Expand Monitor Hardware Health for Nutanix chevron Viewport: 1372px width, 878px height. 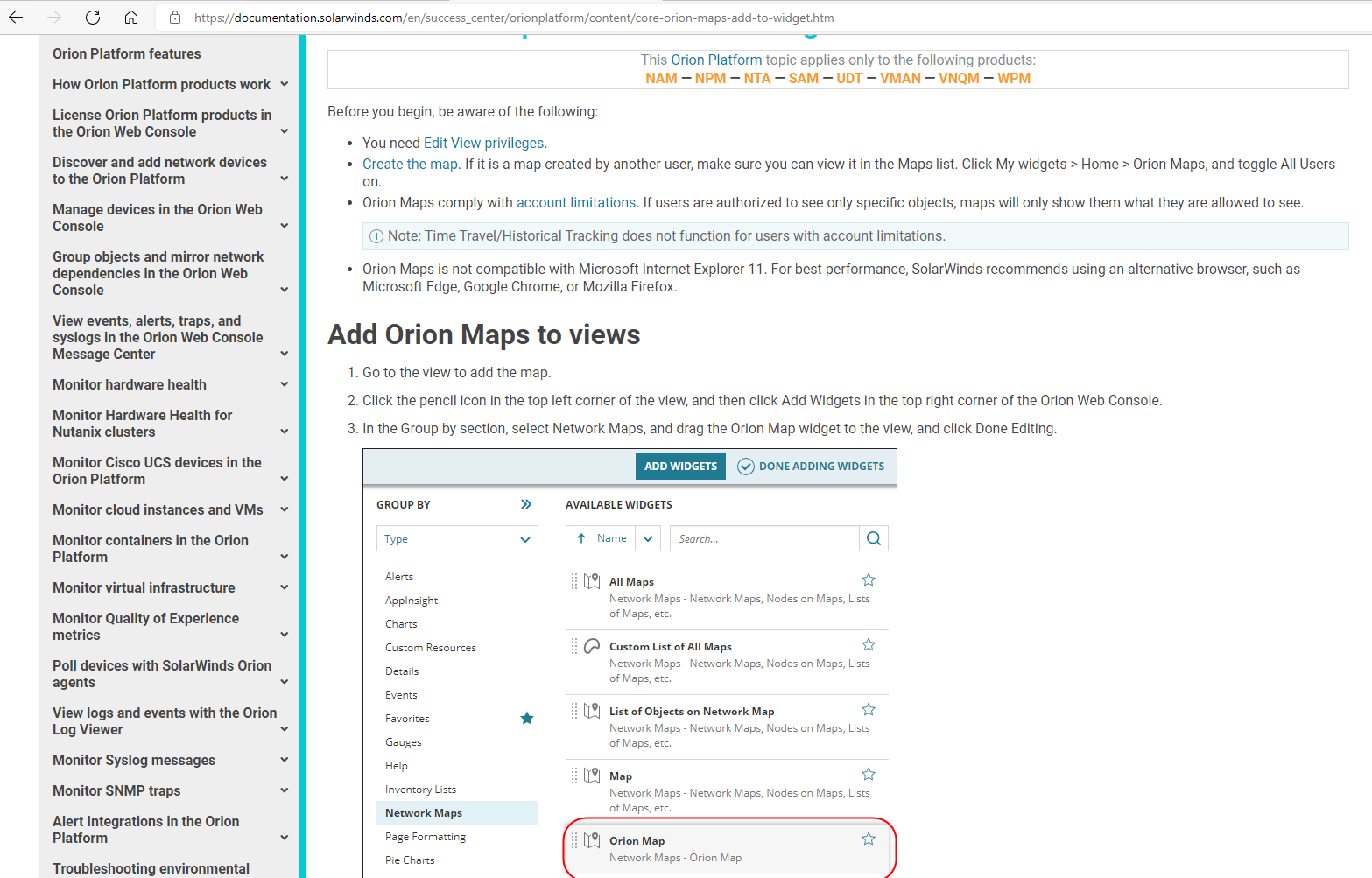(x=285, y=432)
